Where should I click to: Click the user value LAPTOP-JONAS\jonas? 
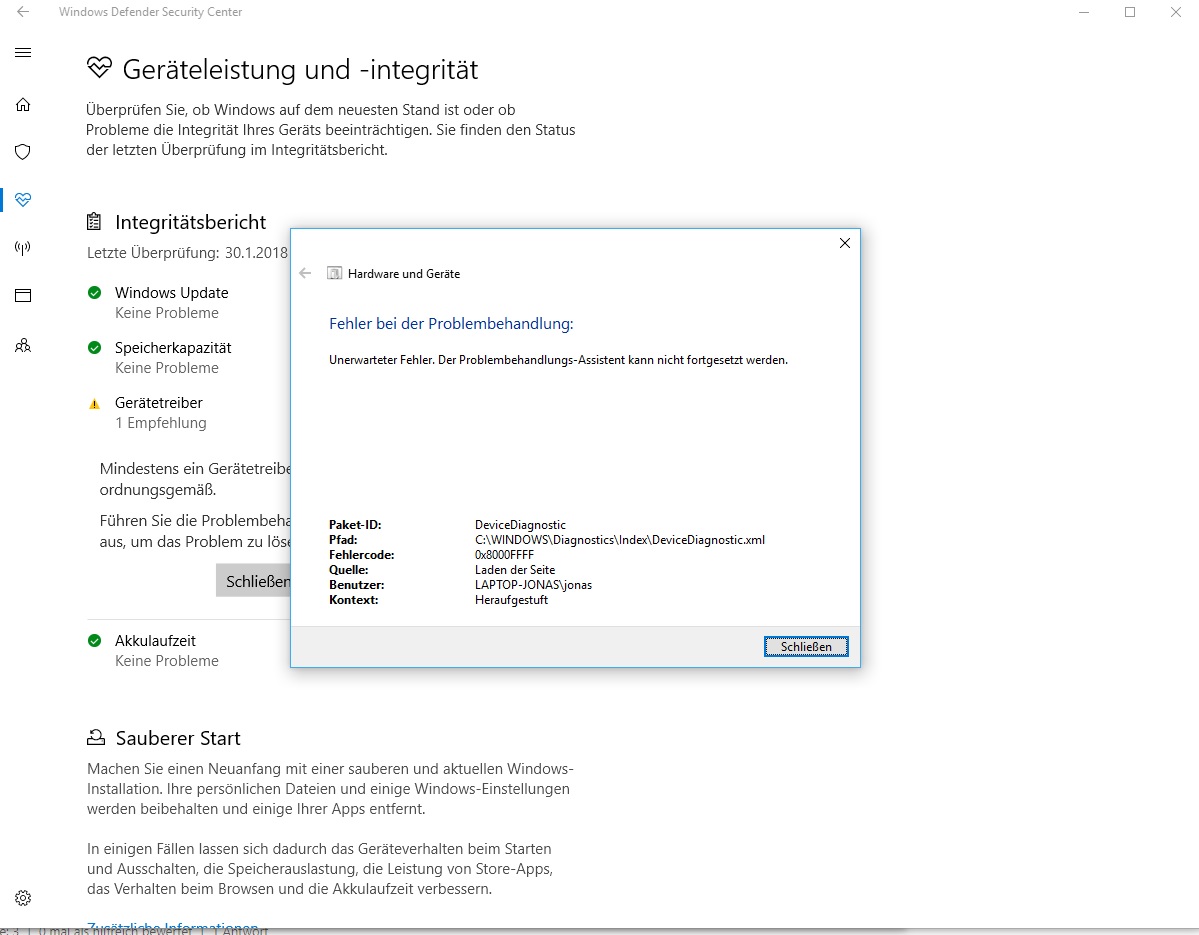click(x=533, y=585)
